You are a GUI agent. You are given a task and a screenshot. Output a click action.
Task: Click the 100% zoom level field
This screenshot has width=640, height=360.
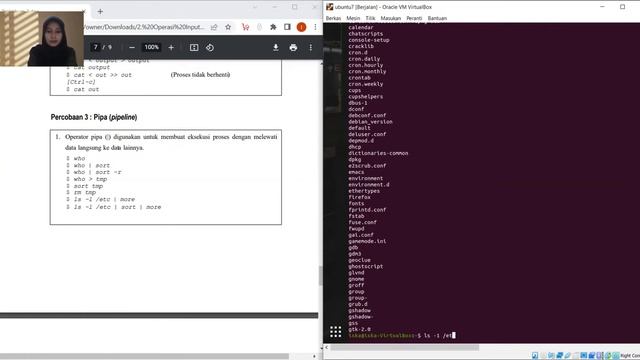coord(151,47)
